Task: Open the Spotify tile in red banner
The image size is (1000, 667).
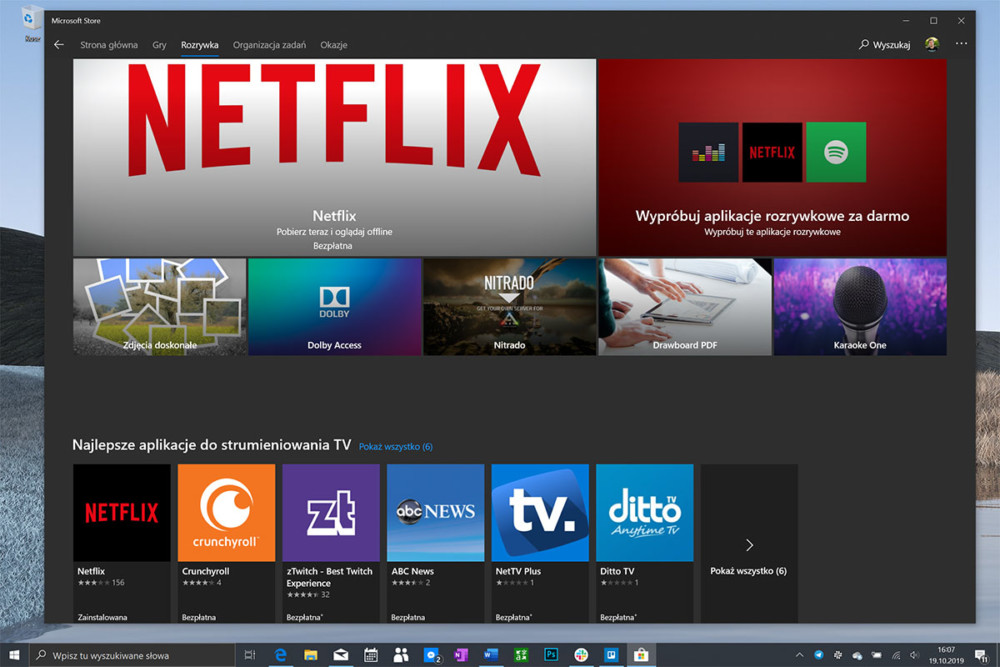Action: point(835,152)
